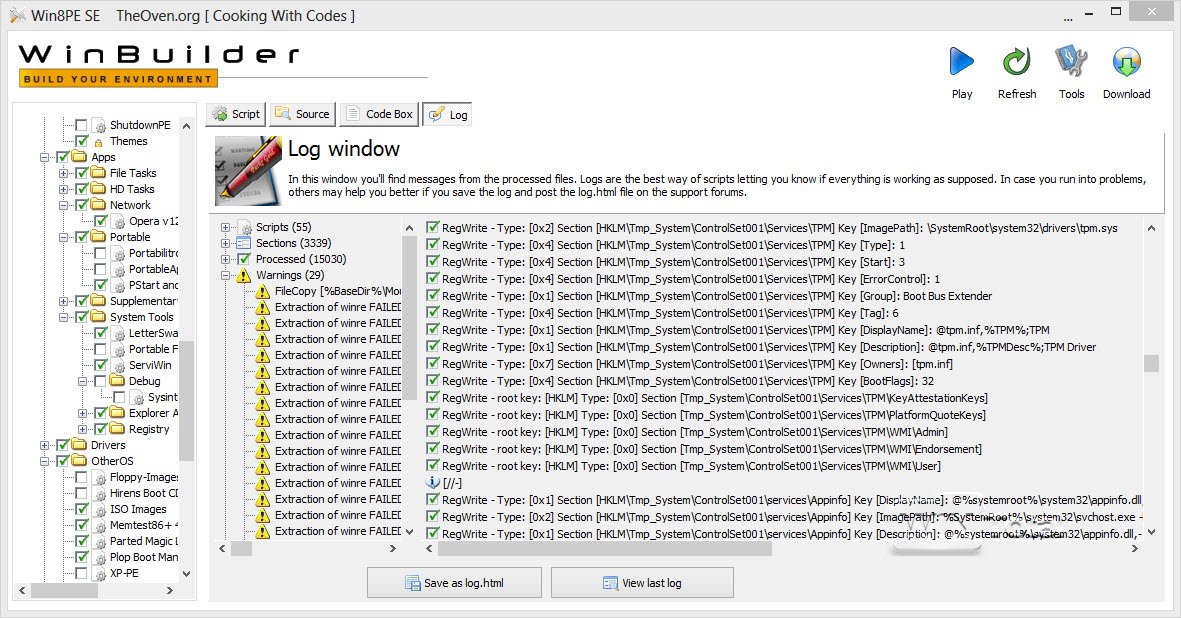The height and width of the screenshot is (618, 1181).
Task: Click the log entries vertical scrollbar thumb
Action: [x=1151, y=363]
